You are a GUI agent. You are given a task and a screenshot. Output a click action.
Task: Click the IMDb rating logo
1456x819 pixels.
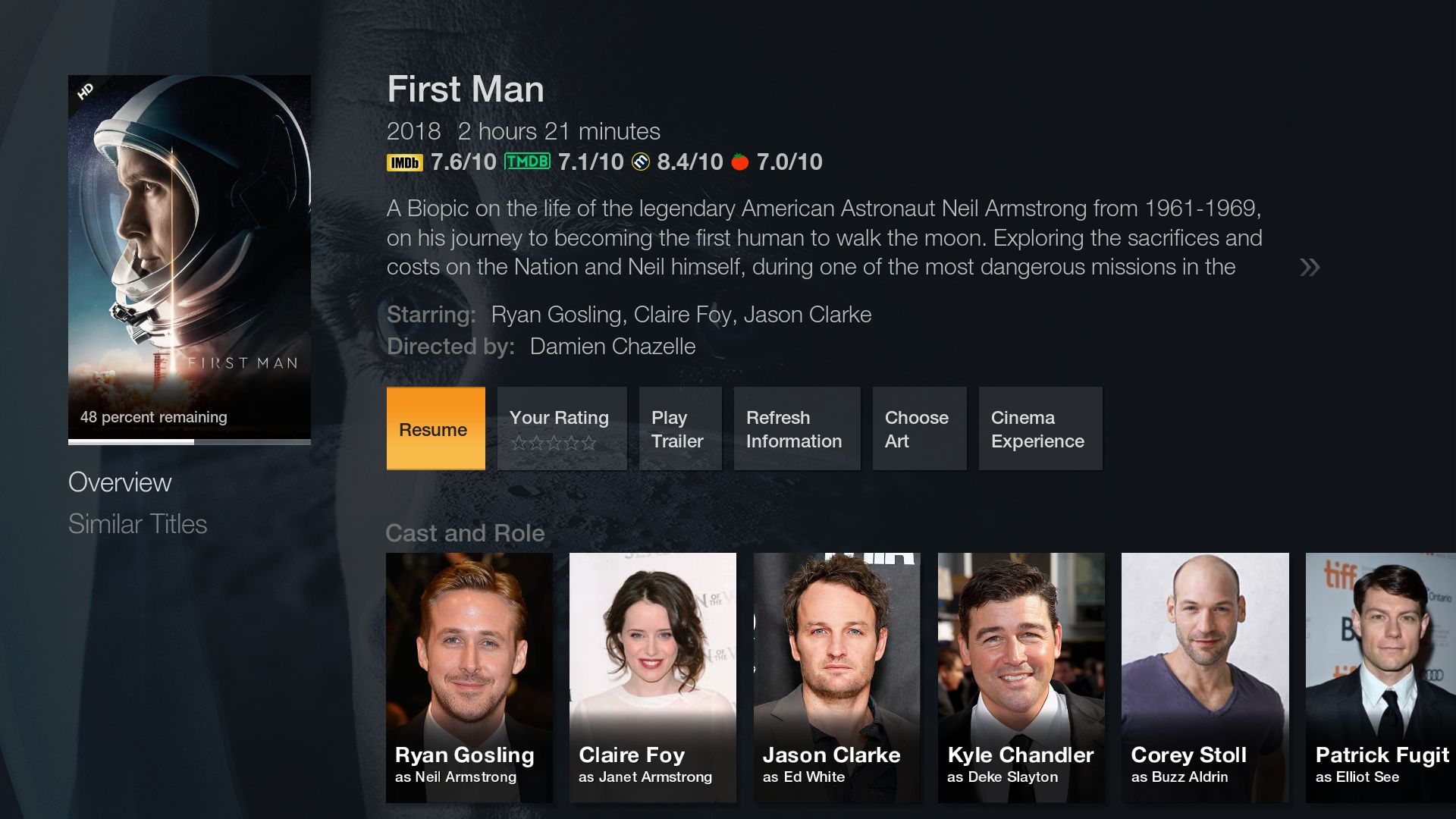pyautogui.click(x=404, y=162)
